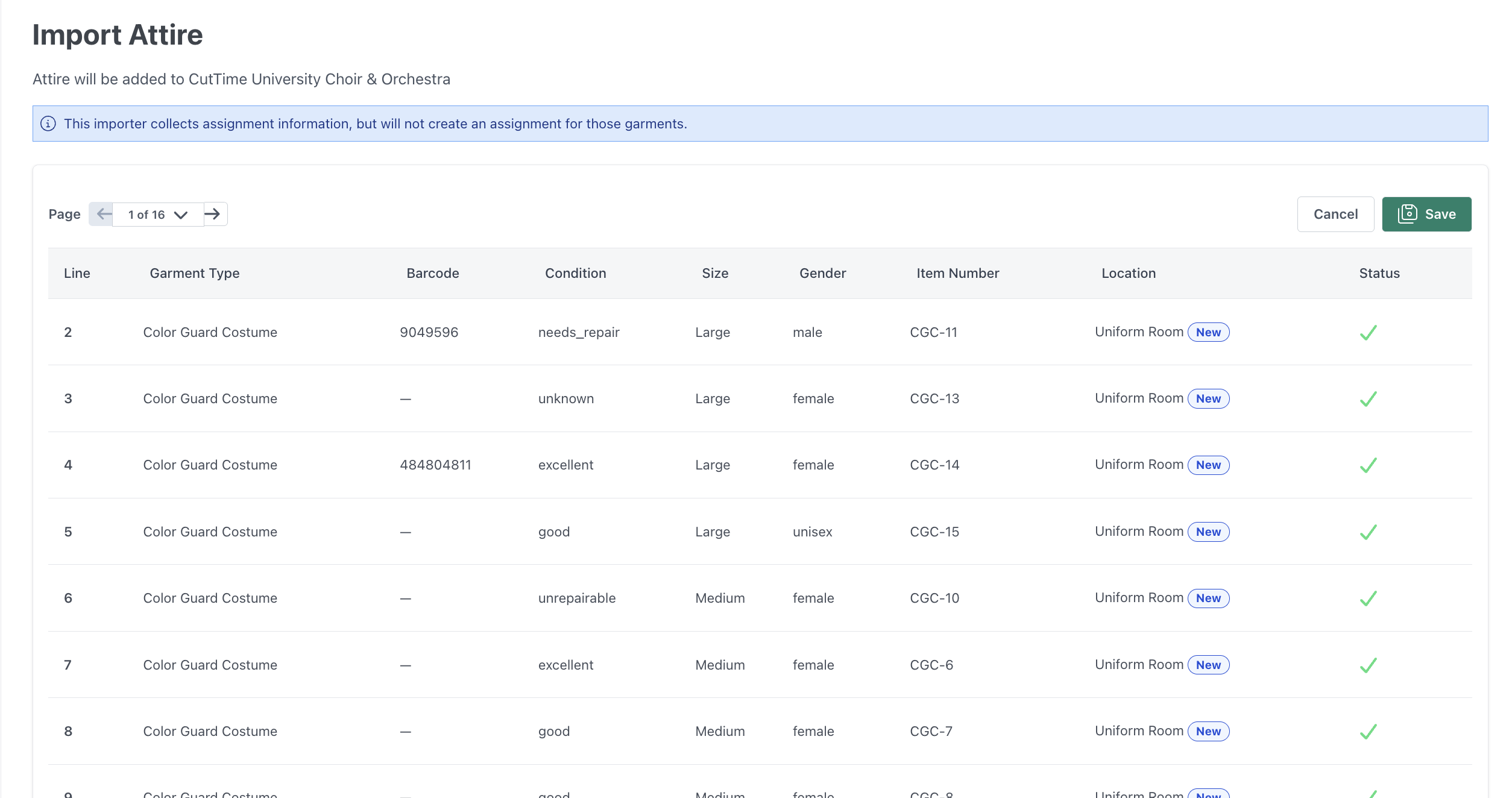Save the attire import

[1426, 214]
